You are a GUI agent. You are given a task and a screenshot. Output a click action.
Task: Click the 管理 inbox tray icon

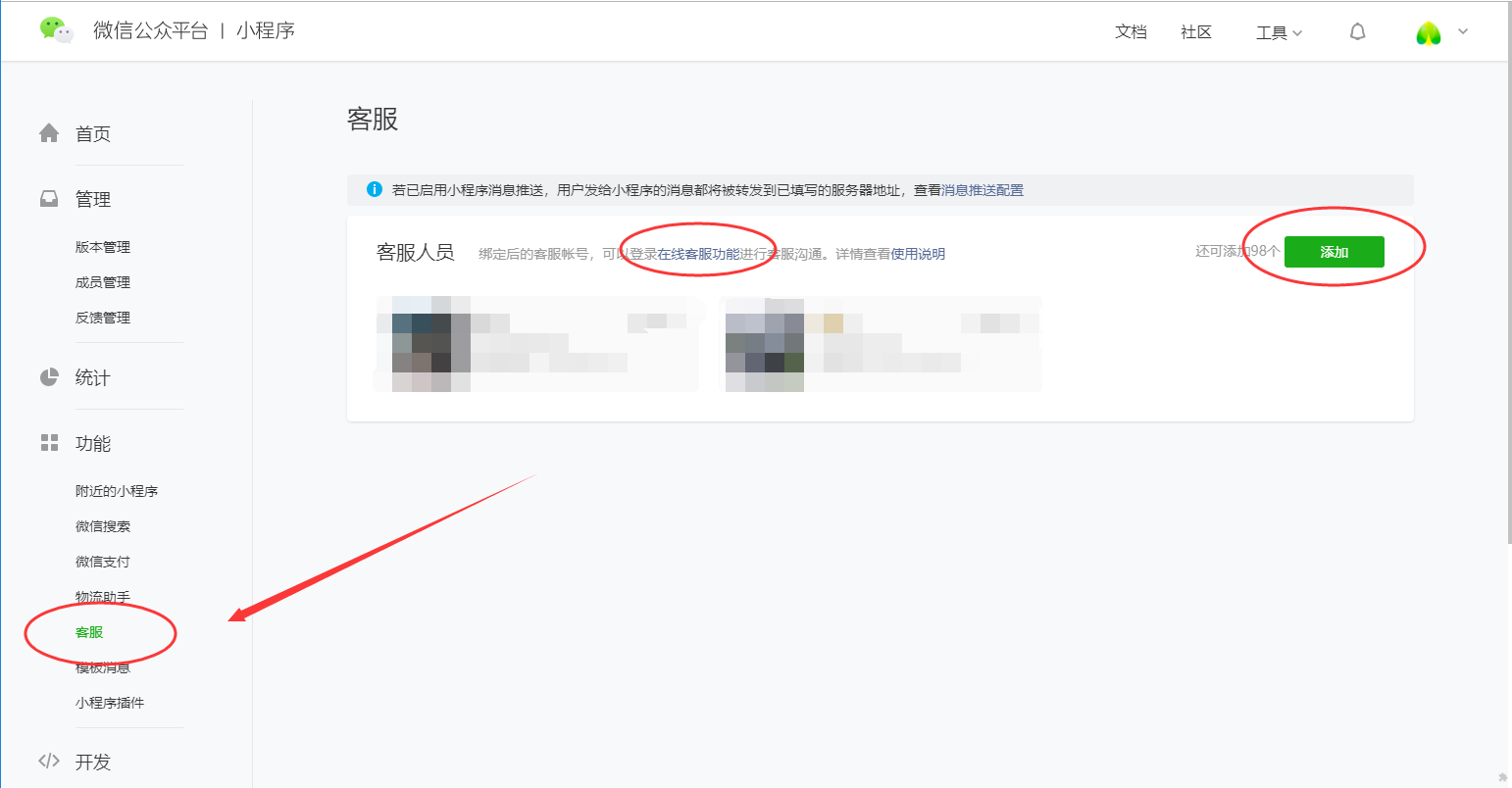[49, 199]
